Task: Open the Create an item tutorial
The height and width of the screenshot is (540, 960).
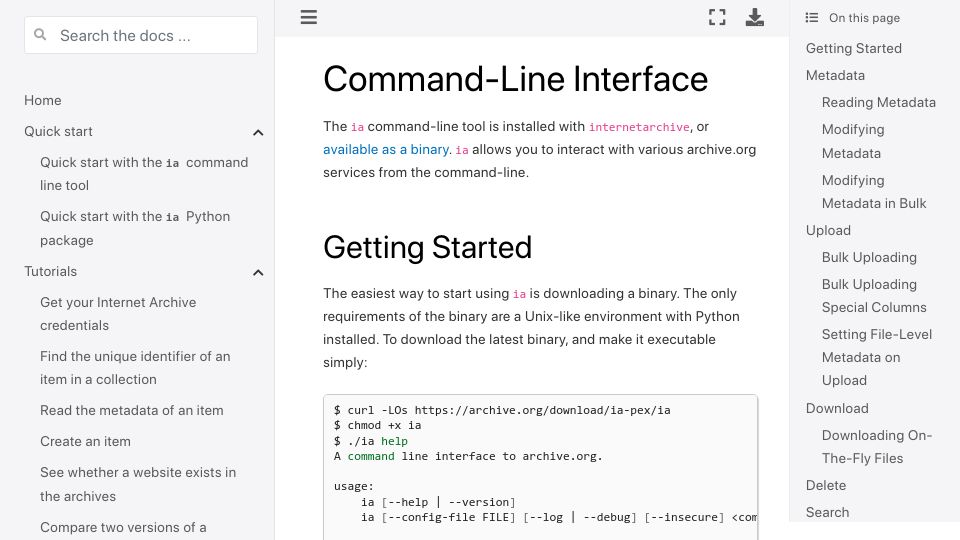Action: coord(85,441)
